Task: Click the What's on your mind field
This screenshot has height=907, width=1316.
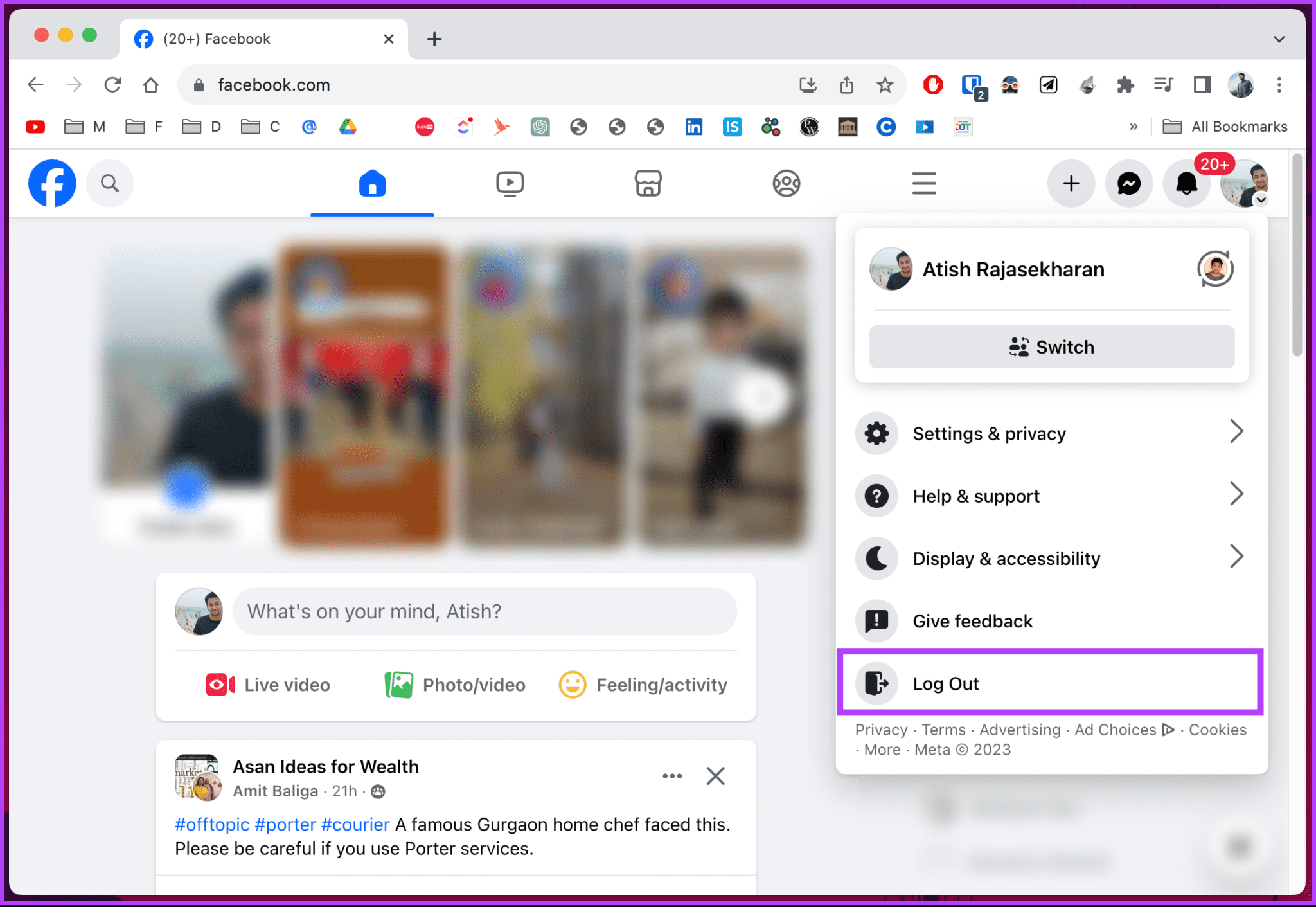Action: [485, 611]
